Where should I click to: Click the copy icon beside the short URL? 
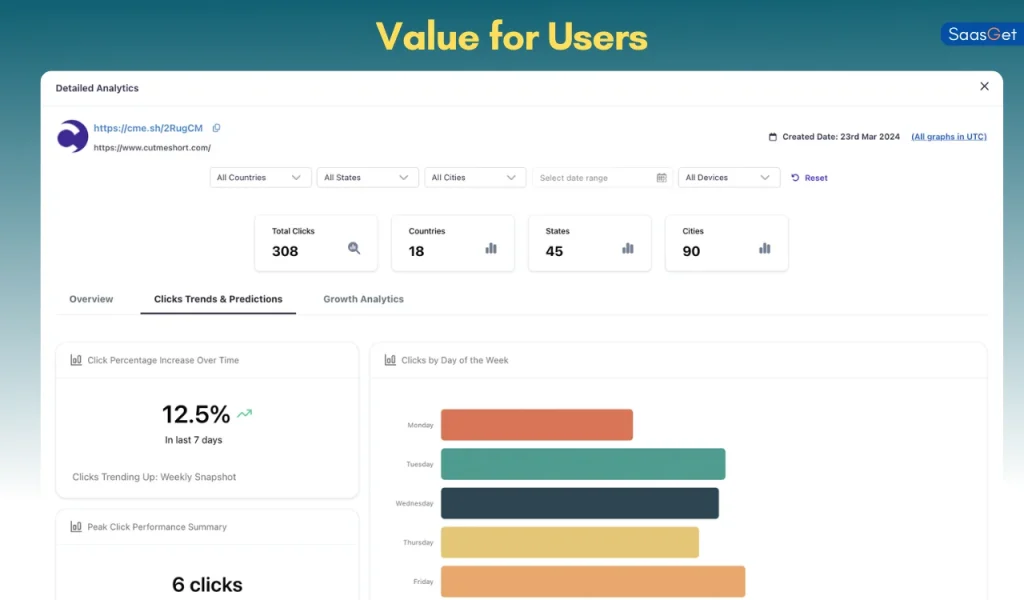point(216,128)
